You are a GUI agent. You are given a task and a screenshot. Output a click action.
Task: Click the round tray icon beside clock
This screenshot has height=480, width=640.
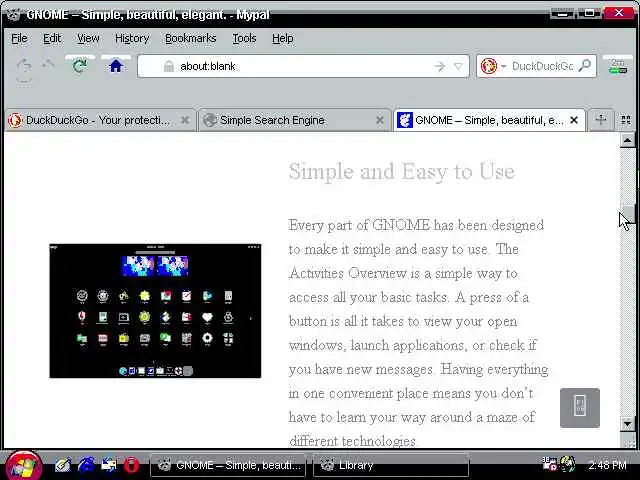[568, 464]
